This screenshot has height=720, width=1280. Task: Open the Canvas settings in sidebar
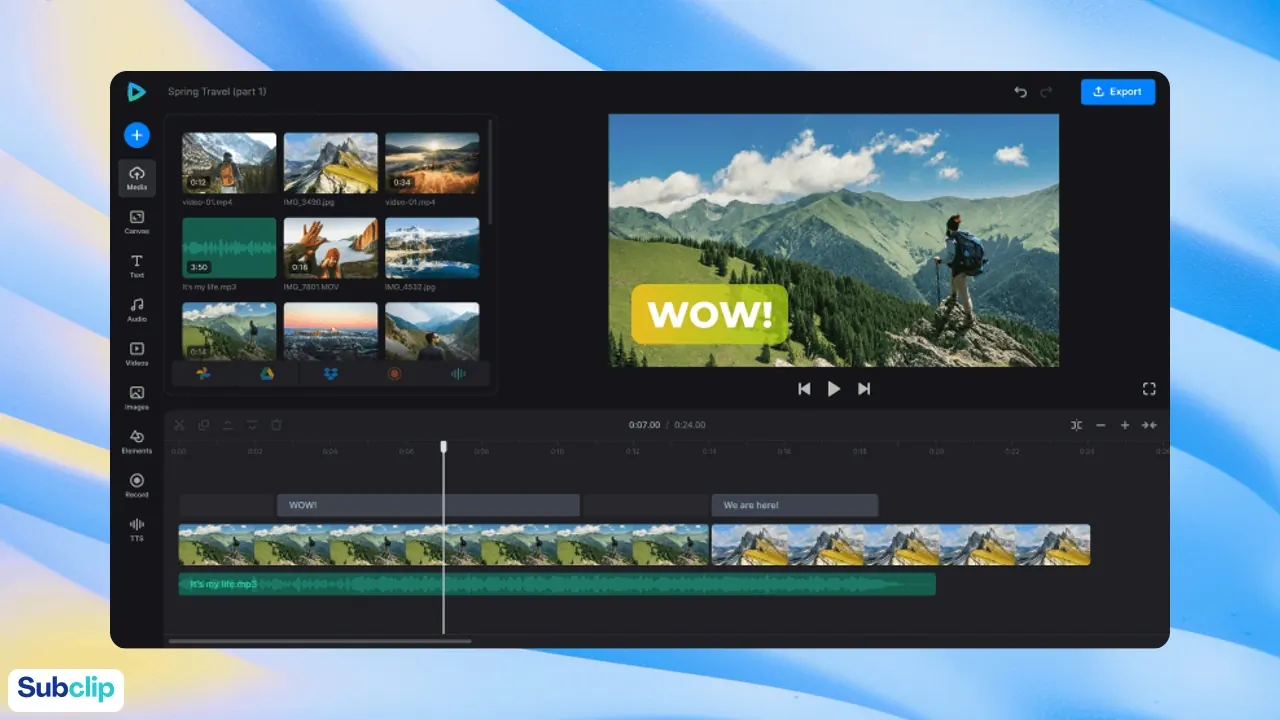(137, 222)
